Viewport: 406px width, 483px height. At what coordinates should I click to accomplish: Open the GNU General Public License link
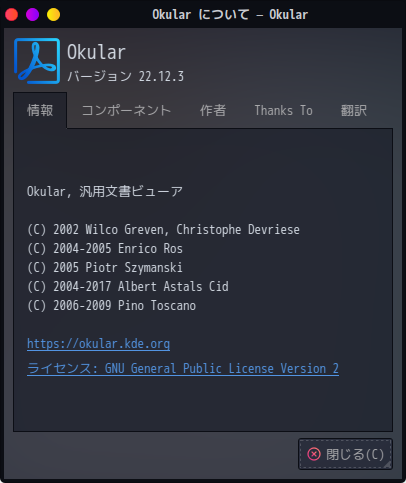[x=183, y=368]
